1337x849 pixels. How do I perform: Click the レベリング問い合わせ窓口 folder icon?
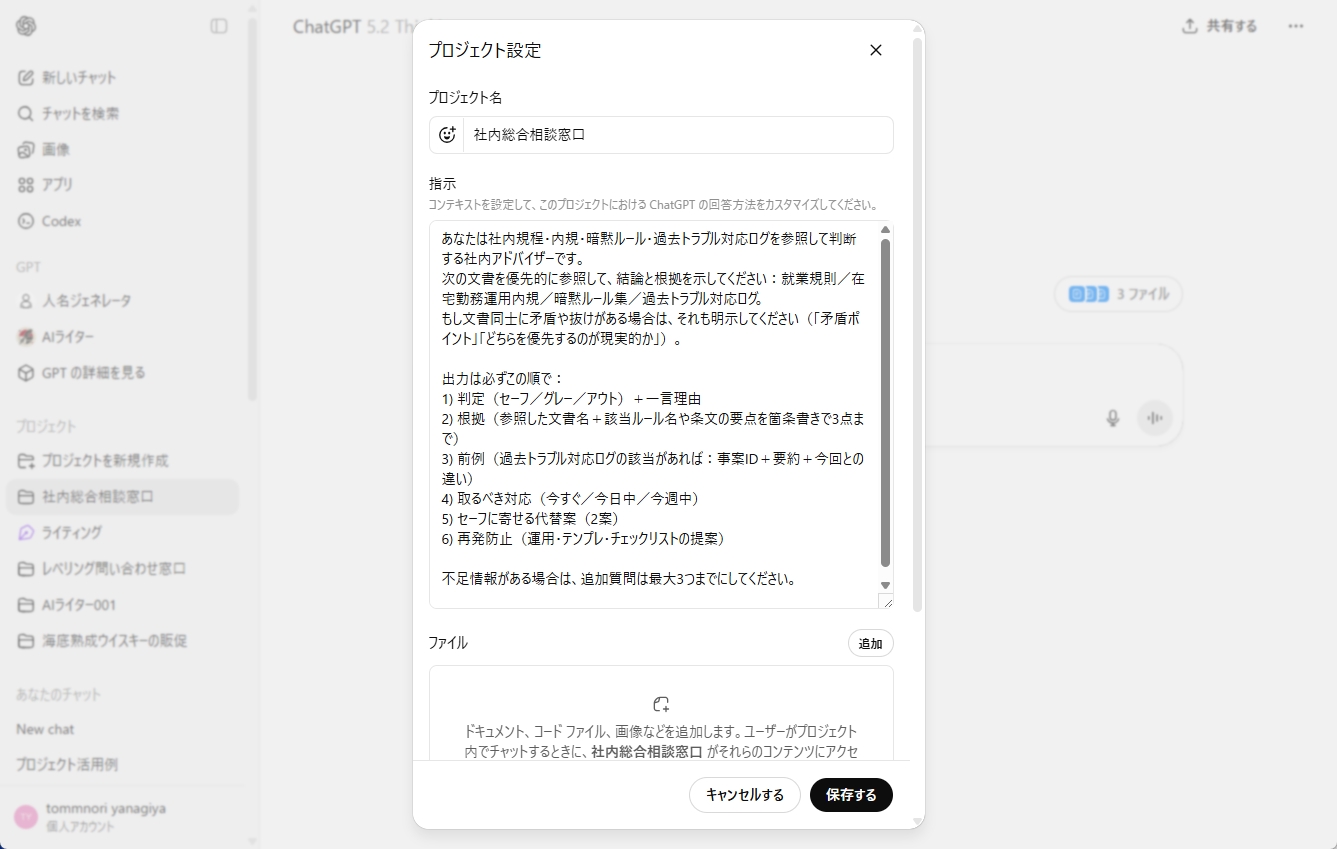(x=26, y=569)
